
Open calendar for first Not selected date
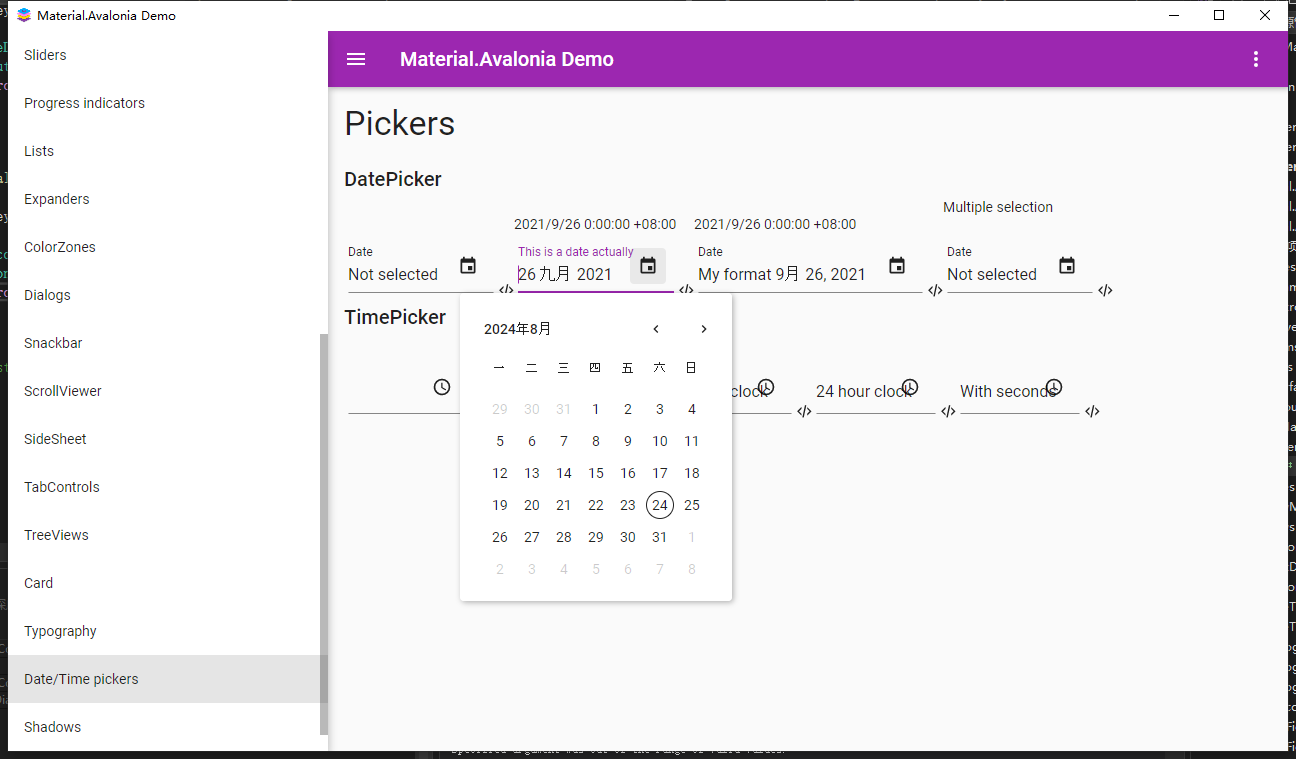pos(468,266)
